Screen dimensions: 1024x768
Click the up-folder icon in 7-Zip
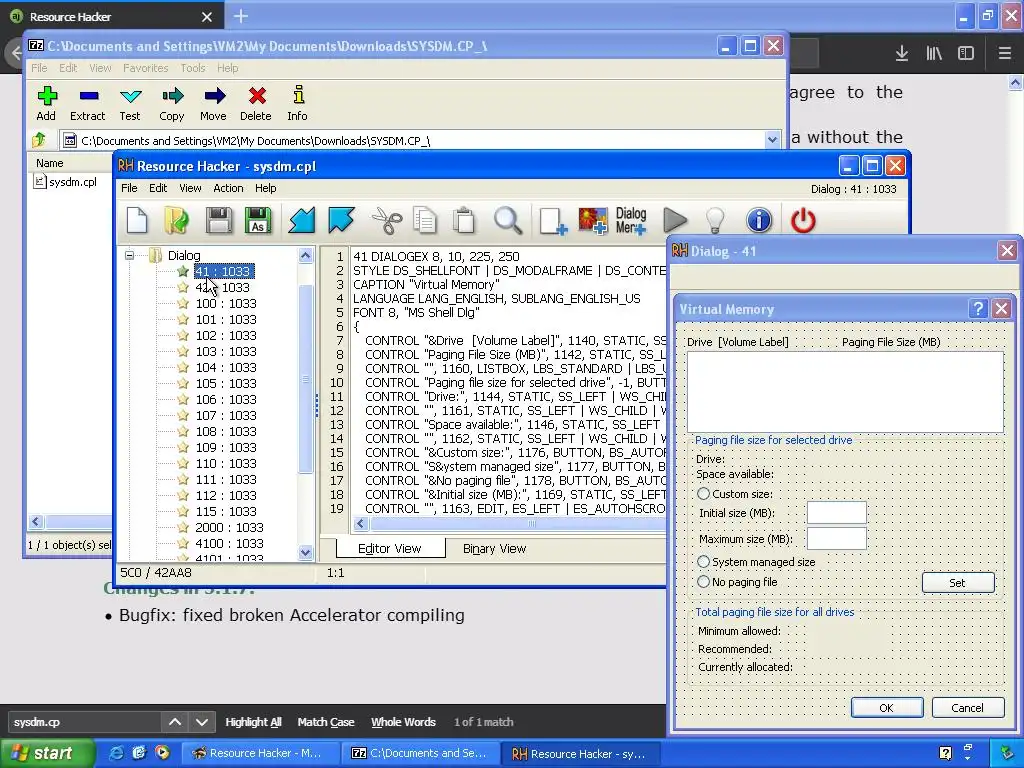click(x=39, y=139)
